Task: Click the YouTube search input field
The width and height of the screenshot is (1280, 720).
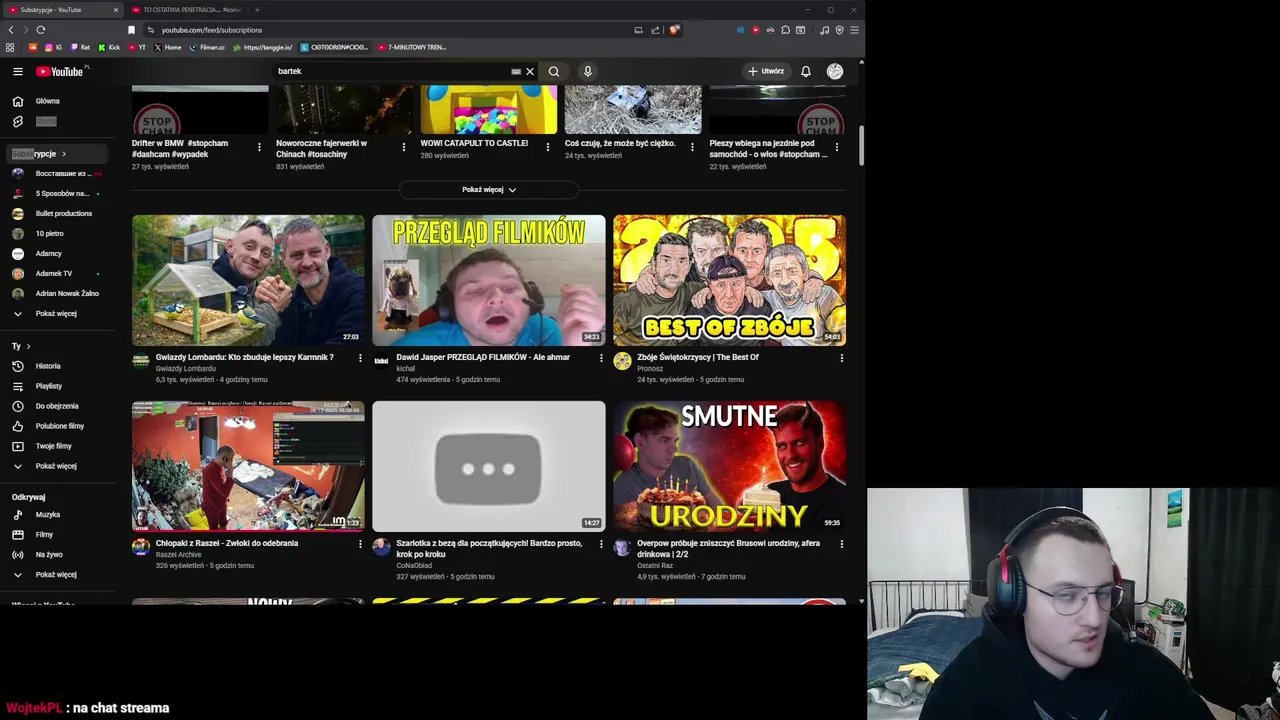Action: click(390, 71)
